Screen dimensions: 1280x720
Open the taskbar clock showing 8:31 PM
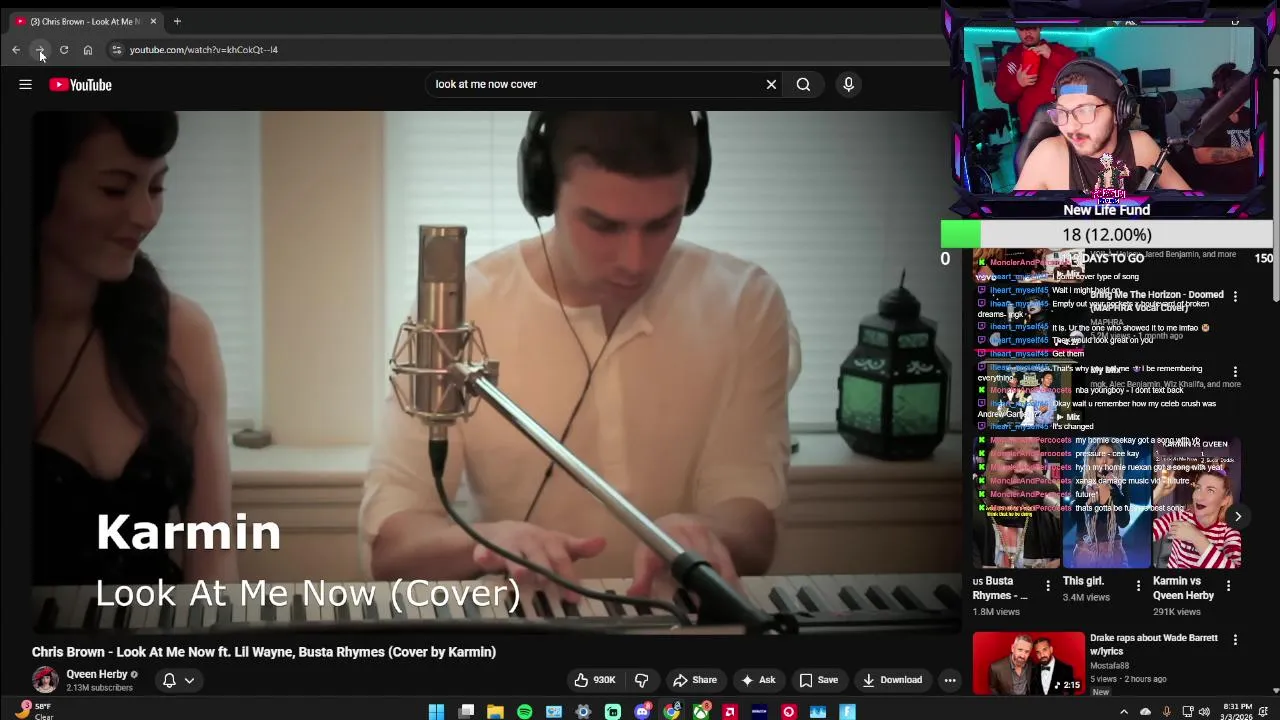pos(1237,712)
